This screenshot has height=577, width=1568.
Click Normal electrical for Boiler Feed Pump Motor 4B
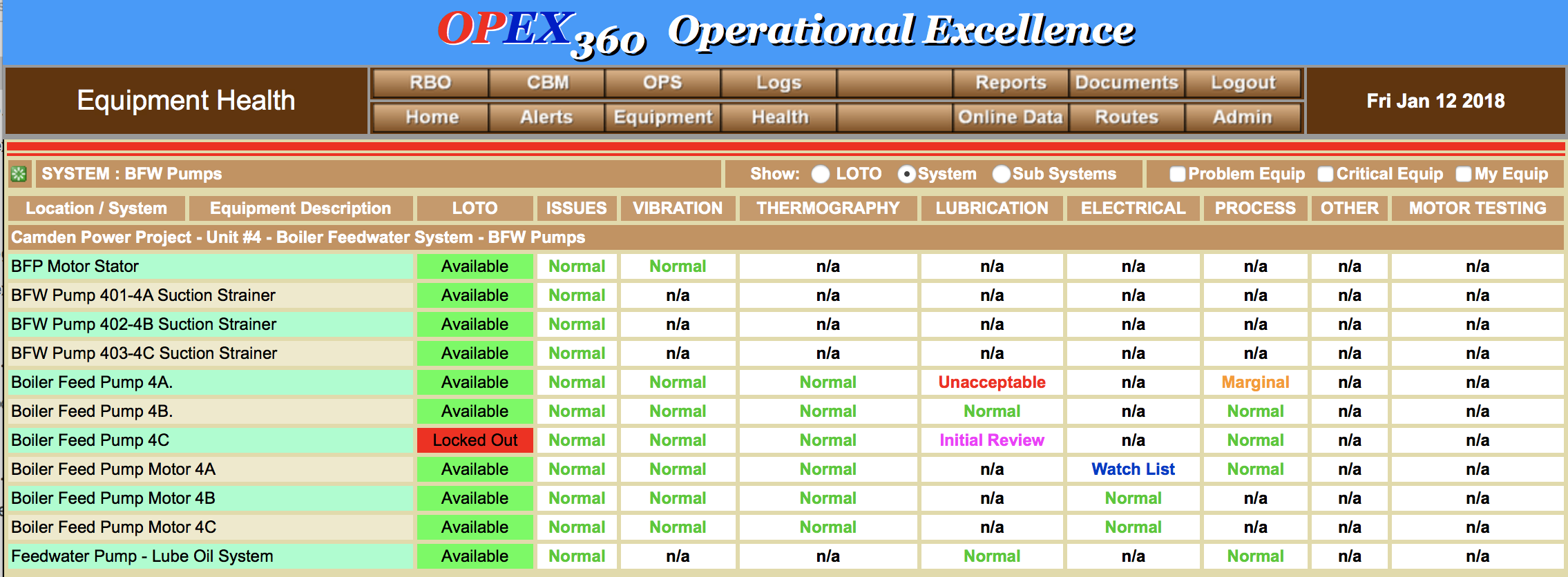pyautogui.click(x=1133, y=498)
